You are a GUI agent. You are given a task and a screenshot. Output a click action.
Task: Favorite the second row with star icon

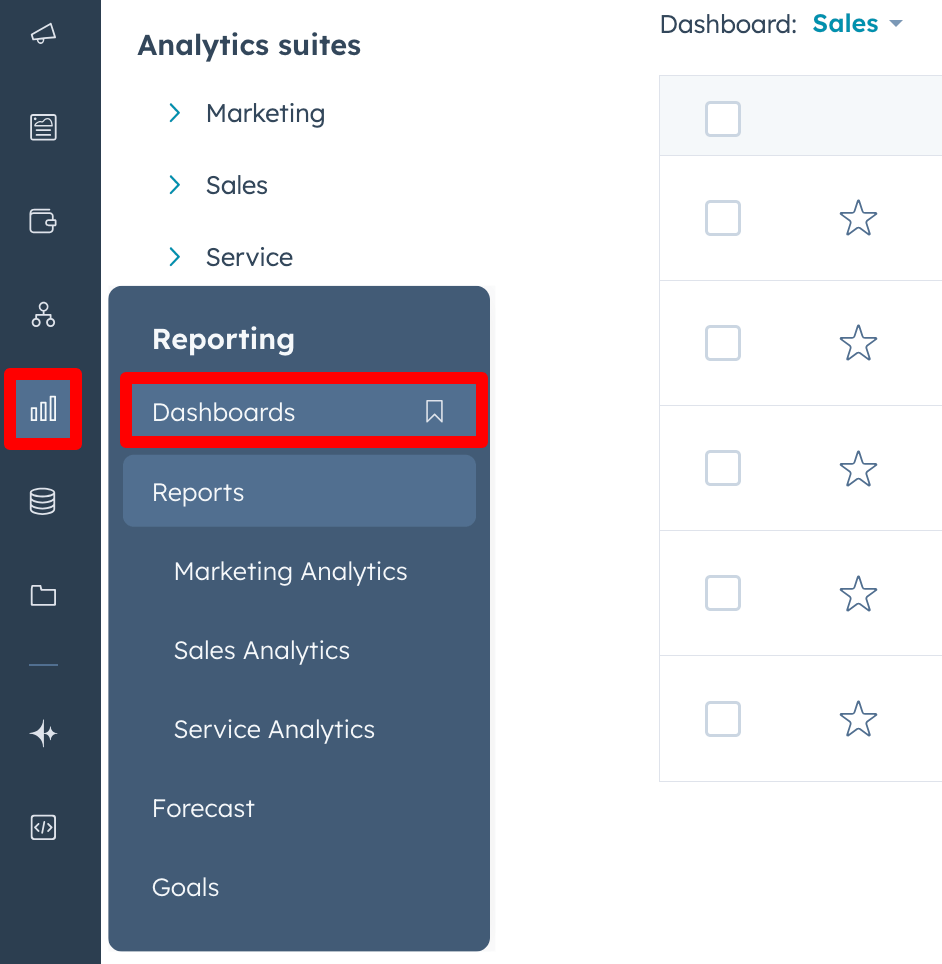pos(858,343)
